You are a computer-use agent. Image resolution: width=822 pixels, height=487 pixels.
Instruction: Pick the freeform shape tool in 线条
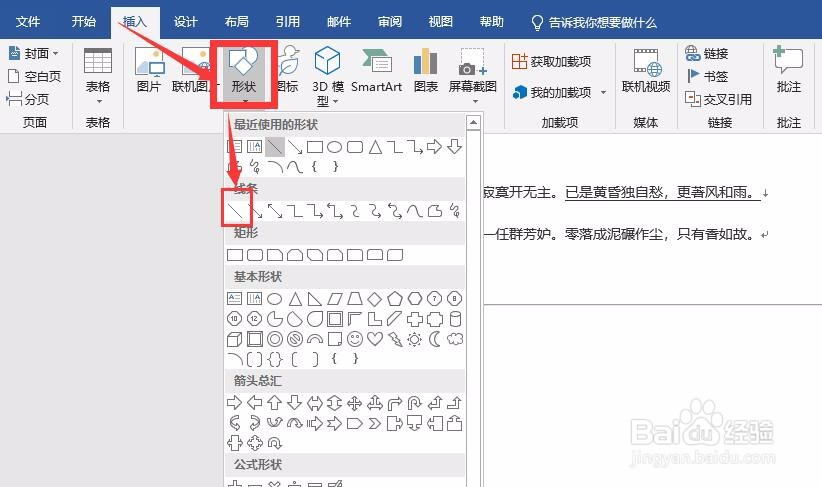click(x=435, y=211)
